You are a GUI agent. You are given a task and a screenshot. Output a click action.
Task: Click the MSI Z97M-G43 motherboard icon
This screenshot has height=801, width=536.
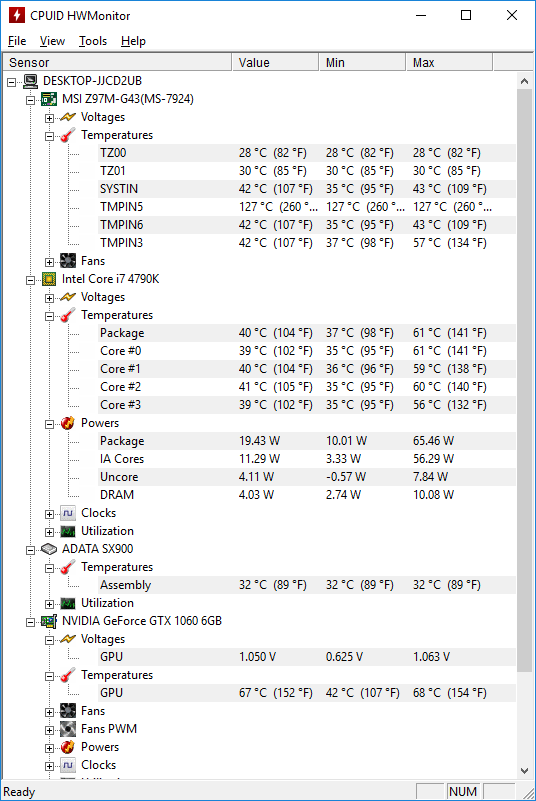(x=49, y=99)
